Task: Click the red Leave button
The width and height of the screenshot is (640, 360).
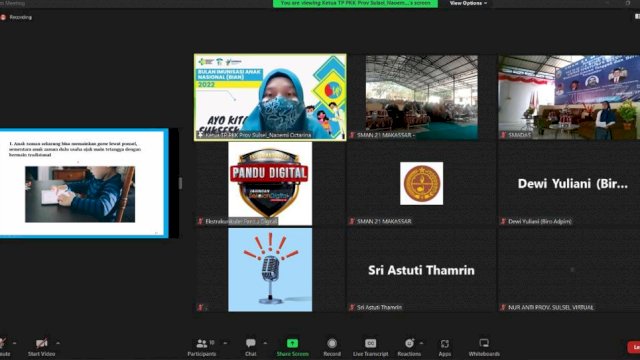Action: click(x=634, y=347)
